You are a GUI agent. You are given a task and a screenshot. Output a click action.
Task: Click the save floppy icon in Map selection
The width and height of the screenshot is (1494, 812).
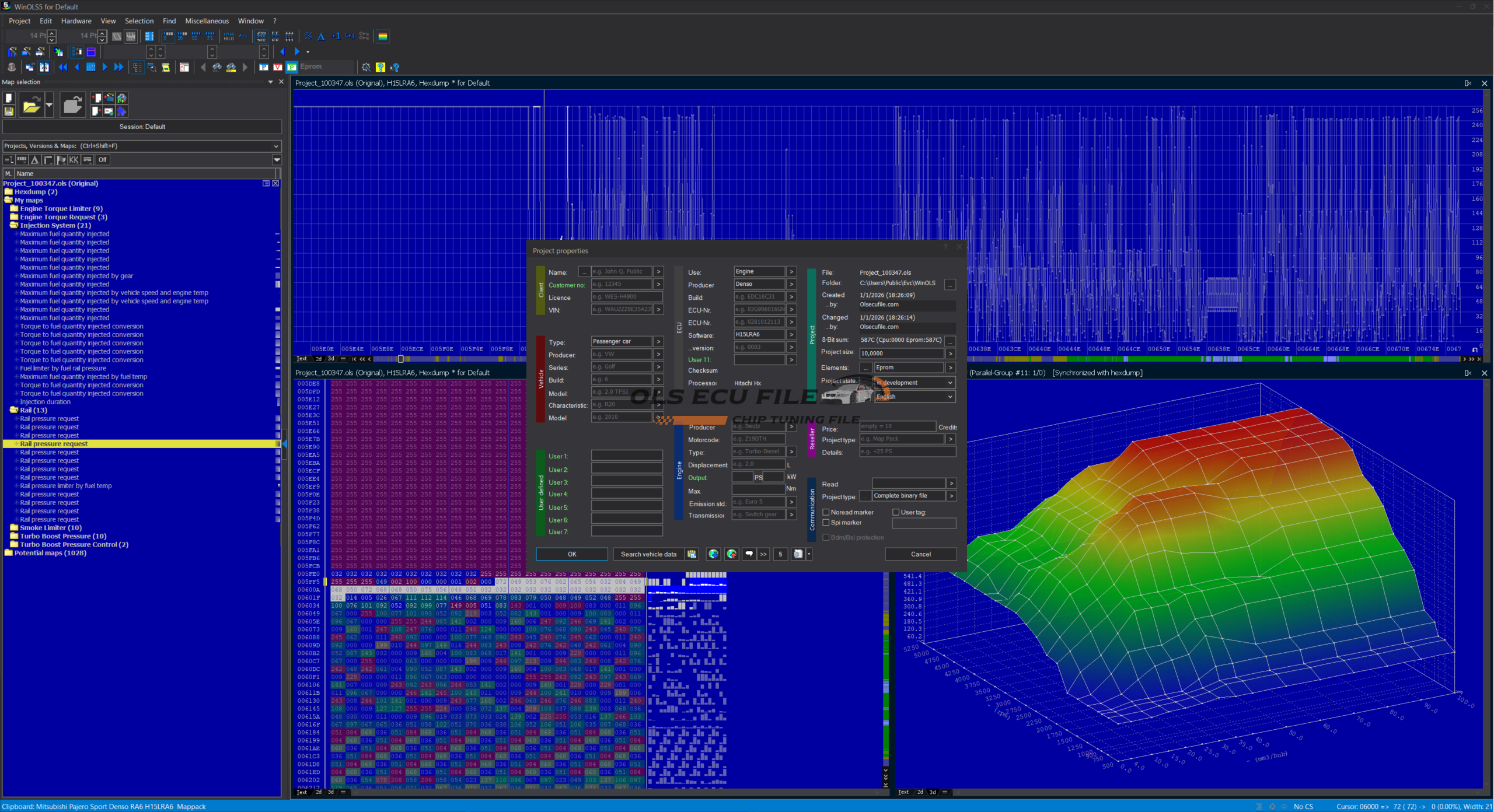(9, 111)
